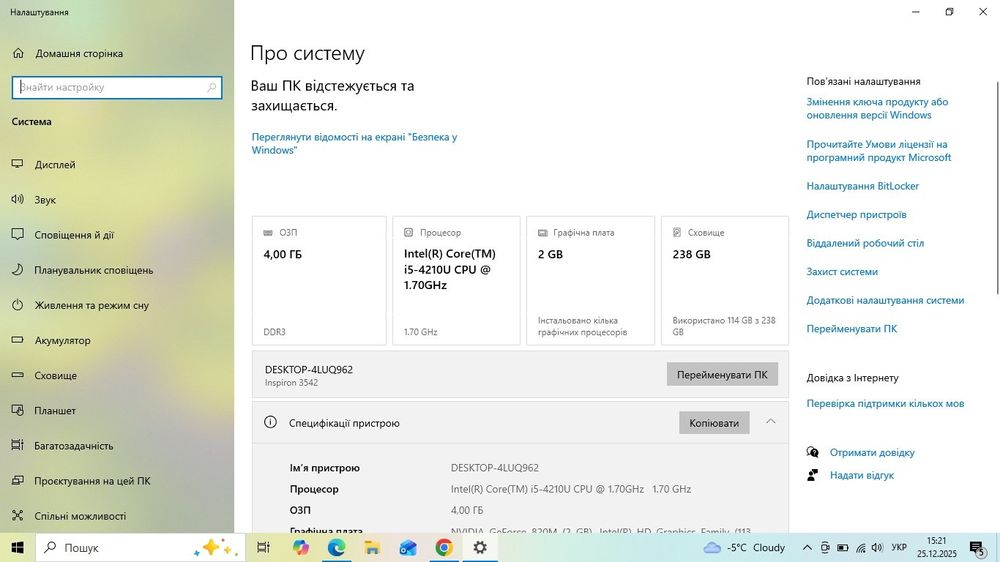This screenshot has width=1000, height=562.
Task: Open Живлення та режим сну icon
Action: coord(18,305)
